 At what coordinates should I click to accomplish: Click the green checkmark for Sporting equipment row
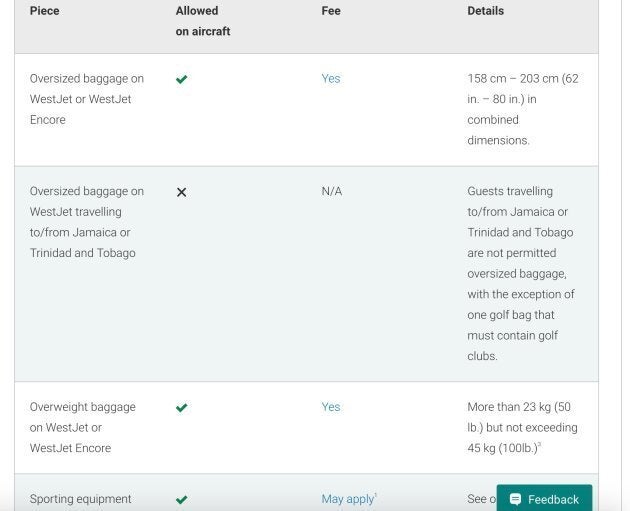pyautogui.click(x=181, y=499)
